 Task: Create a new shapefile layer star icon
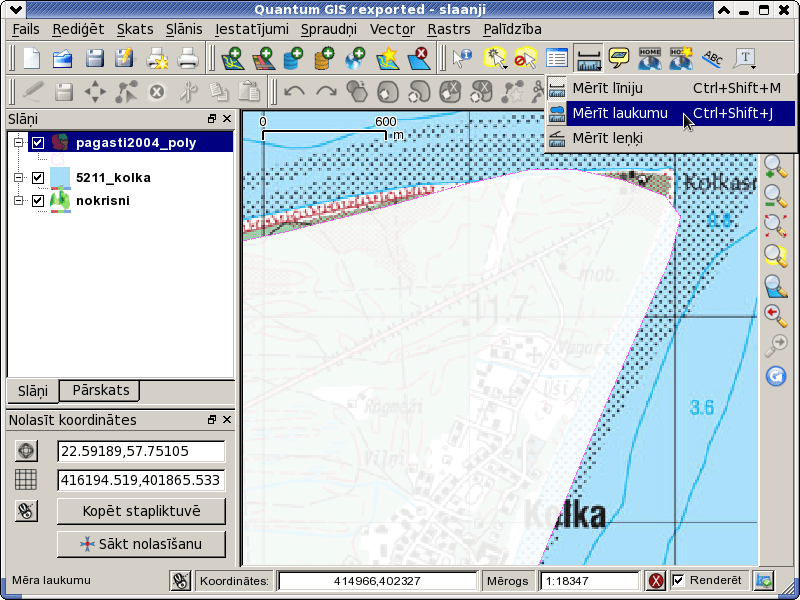pyautogui.click(x=387, y=58)
